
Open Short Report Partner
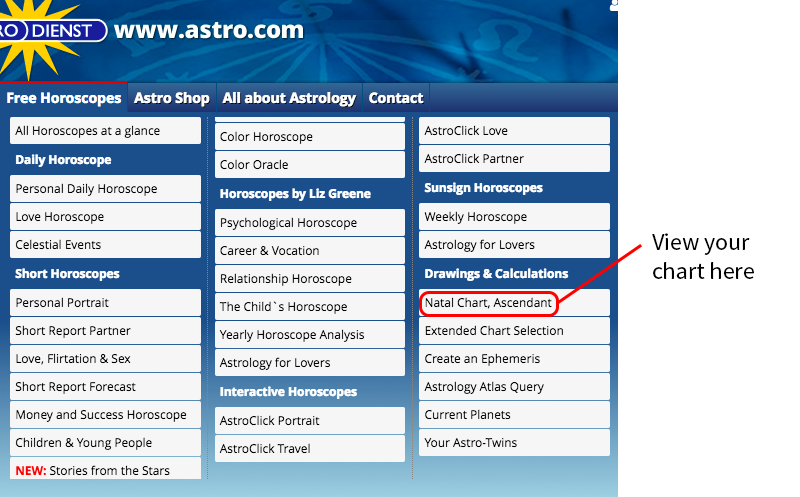(x=105, y=331)
